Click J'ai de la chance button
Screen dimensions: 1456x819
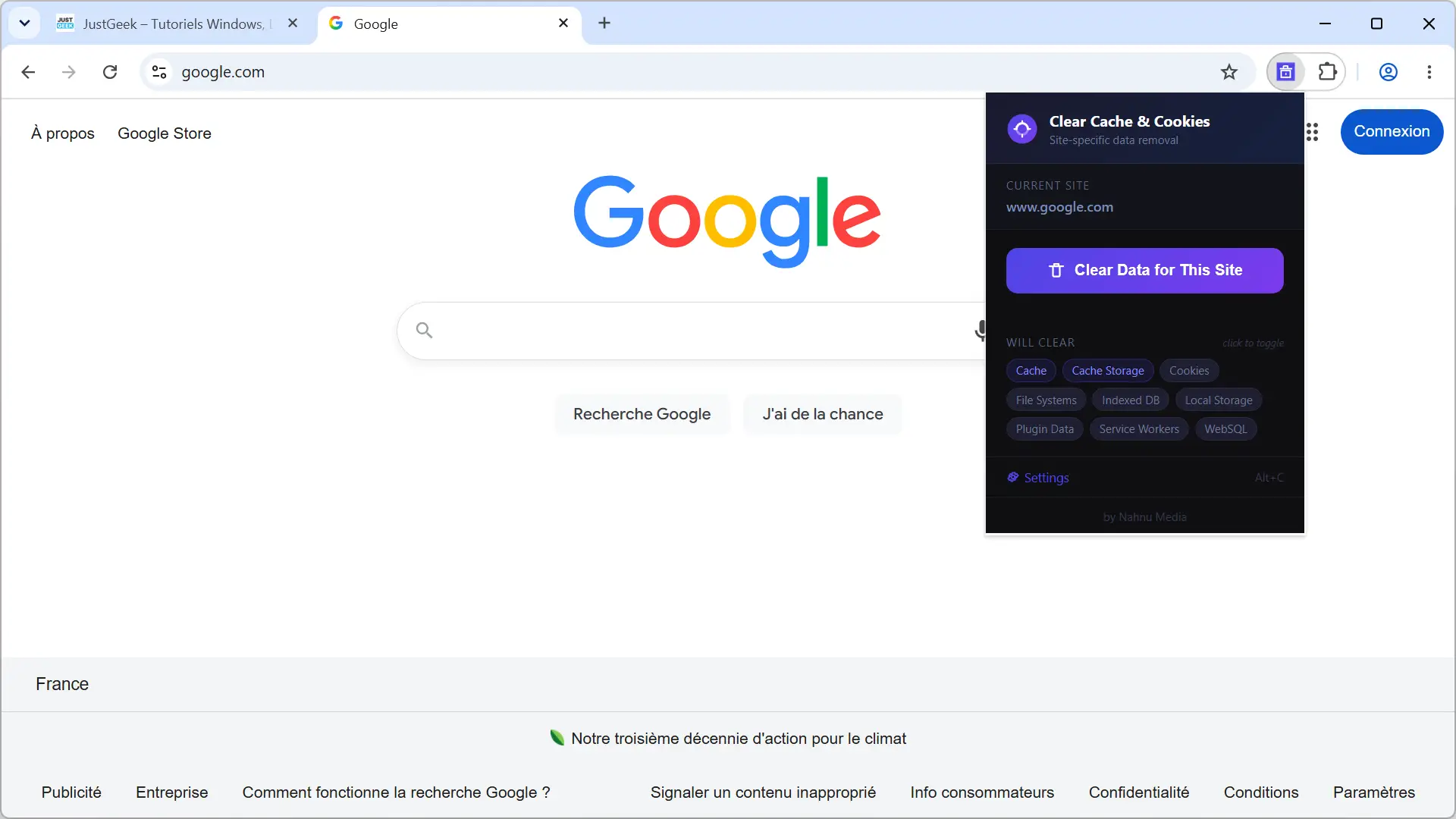(x=823, y=414)
